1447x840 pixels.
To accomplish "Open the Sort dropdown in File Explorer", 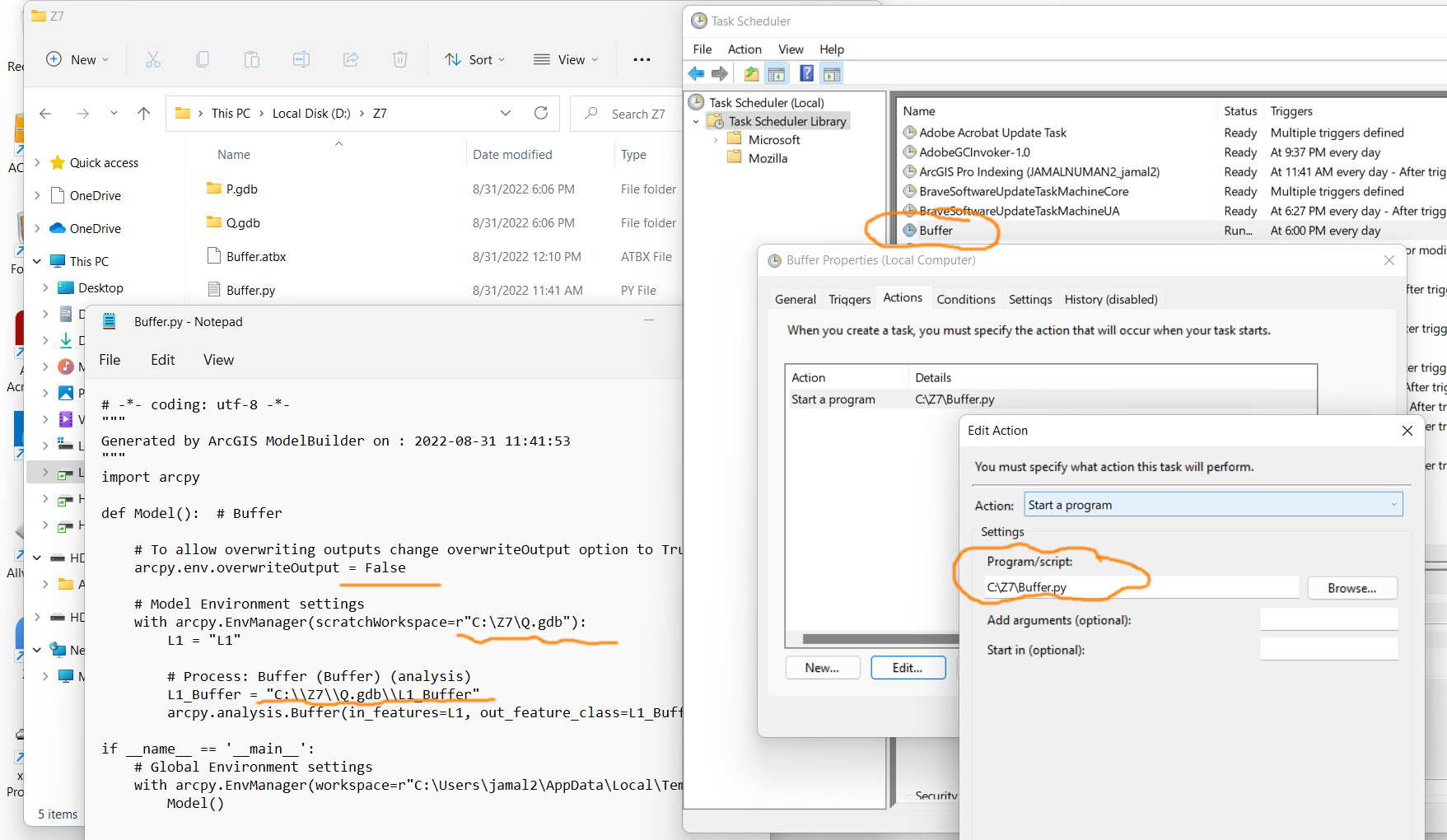I will point(474,59).
